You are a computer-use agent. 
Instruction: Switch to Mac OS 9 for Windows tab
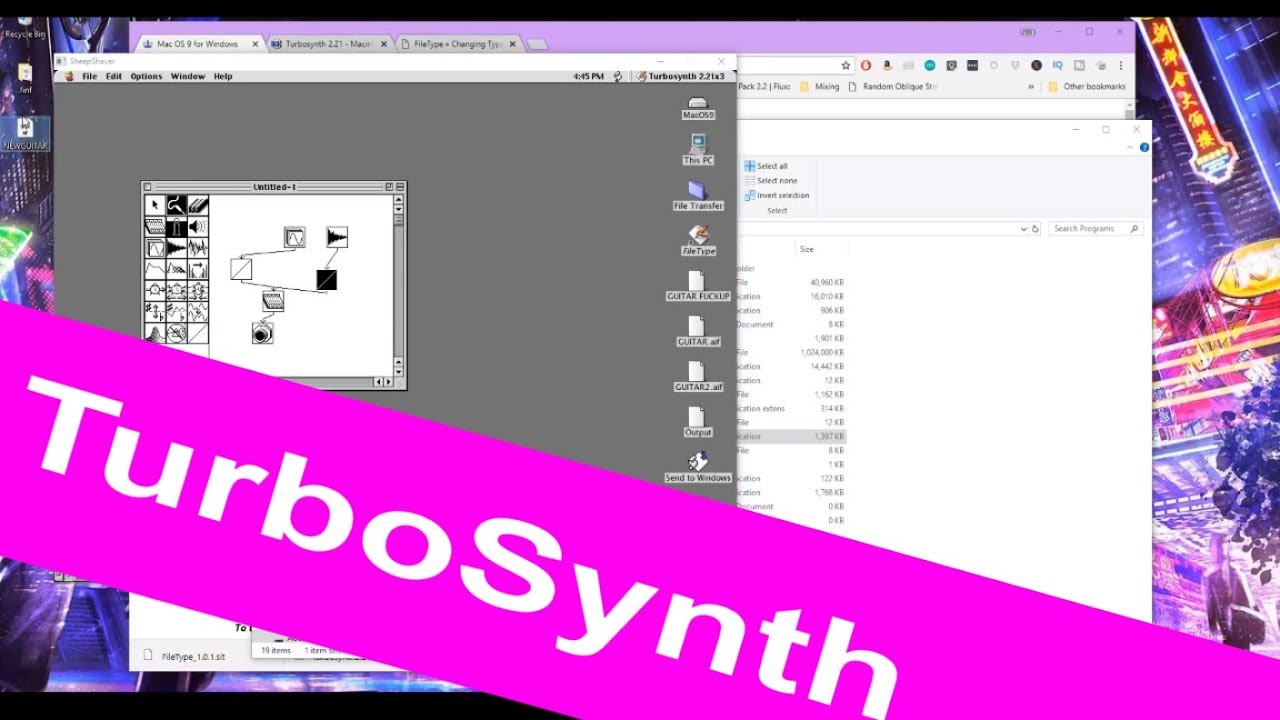(197, 44)
